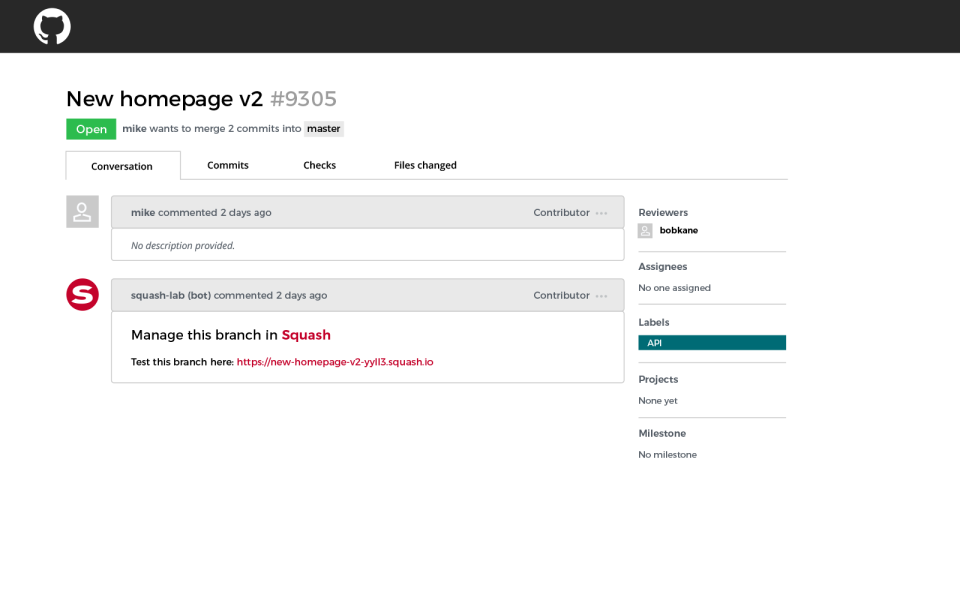Image resolution: width=960 pixels, height=600 pixels.
Task: Click the Milestone section heading
Action: click(662, 433)
